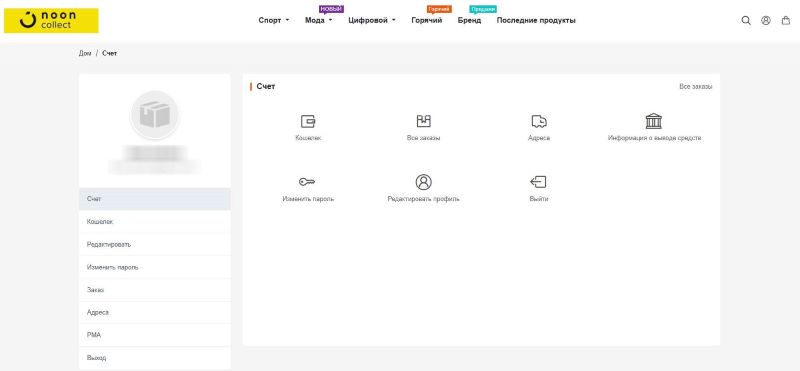Click the noon collect logo

coord(51,20)
